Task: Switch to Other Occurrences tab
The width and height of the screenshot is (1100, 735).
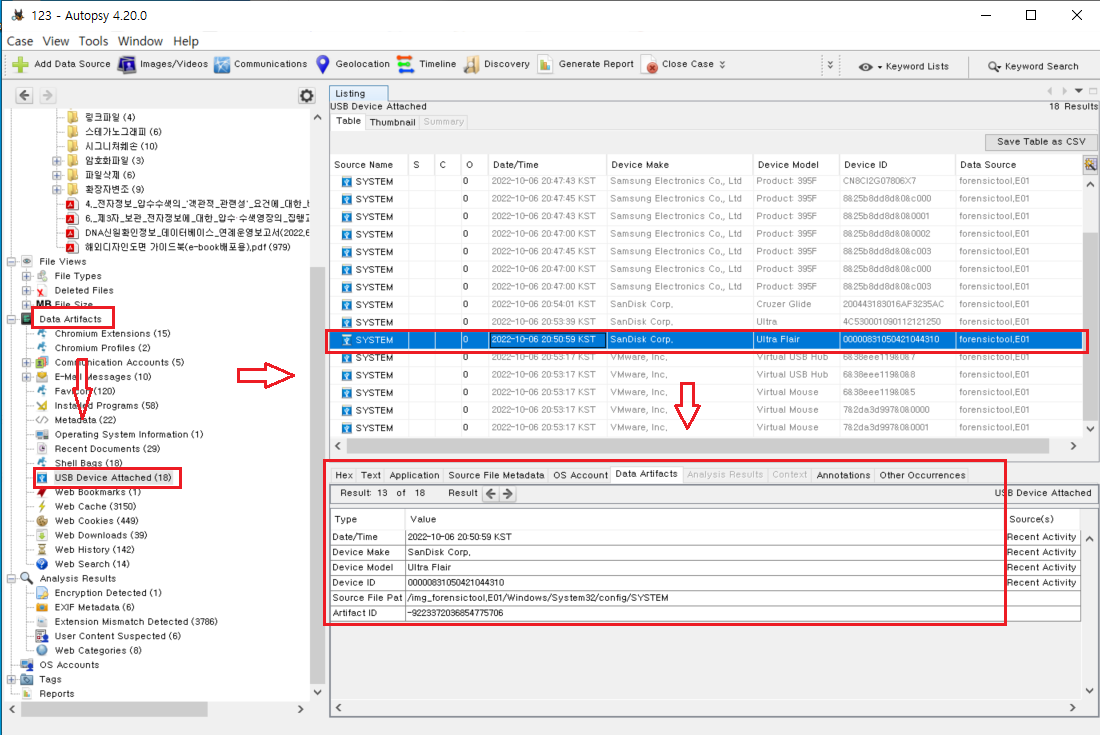Action: 923,475
